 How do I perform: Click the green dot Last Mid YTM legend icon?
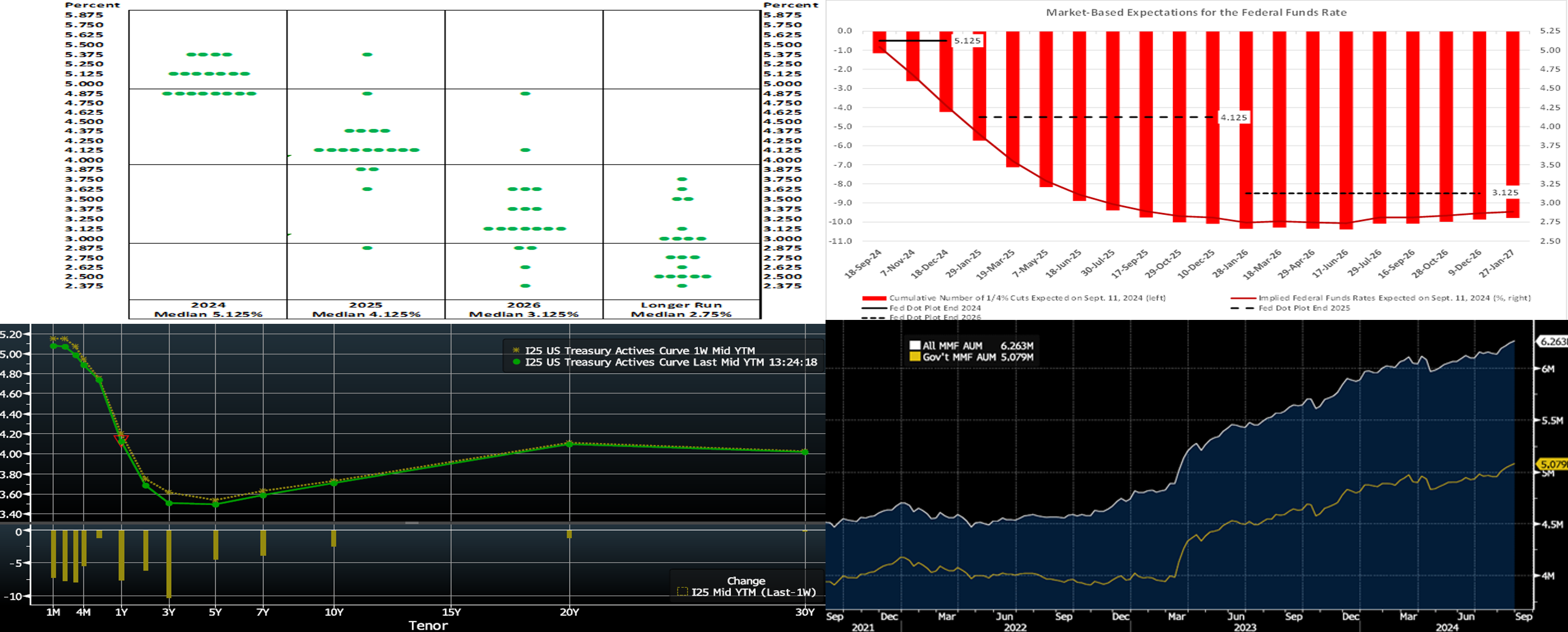[x=516, y=362]
